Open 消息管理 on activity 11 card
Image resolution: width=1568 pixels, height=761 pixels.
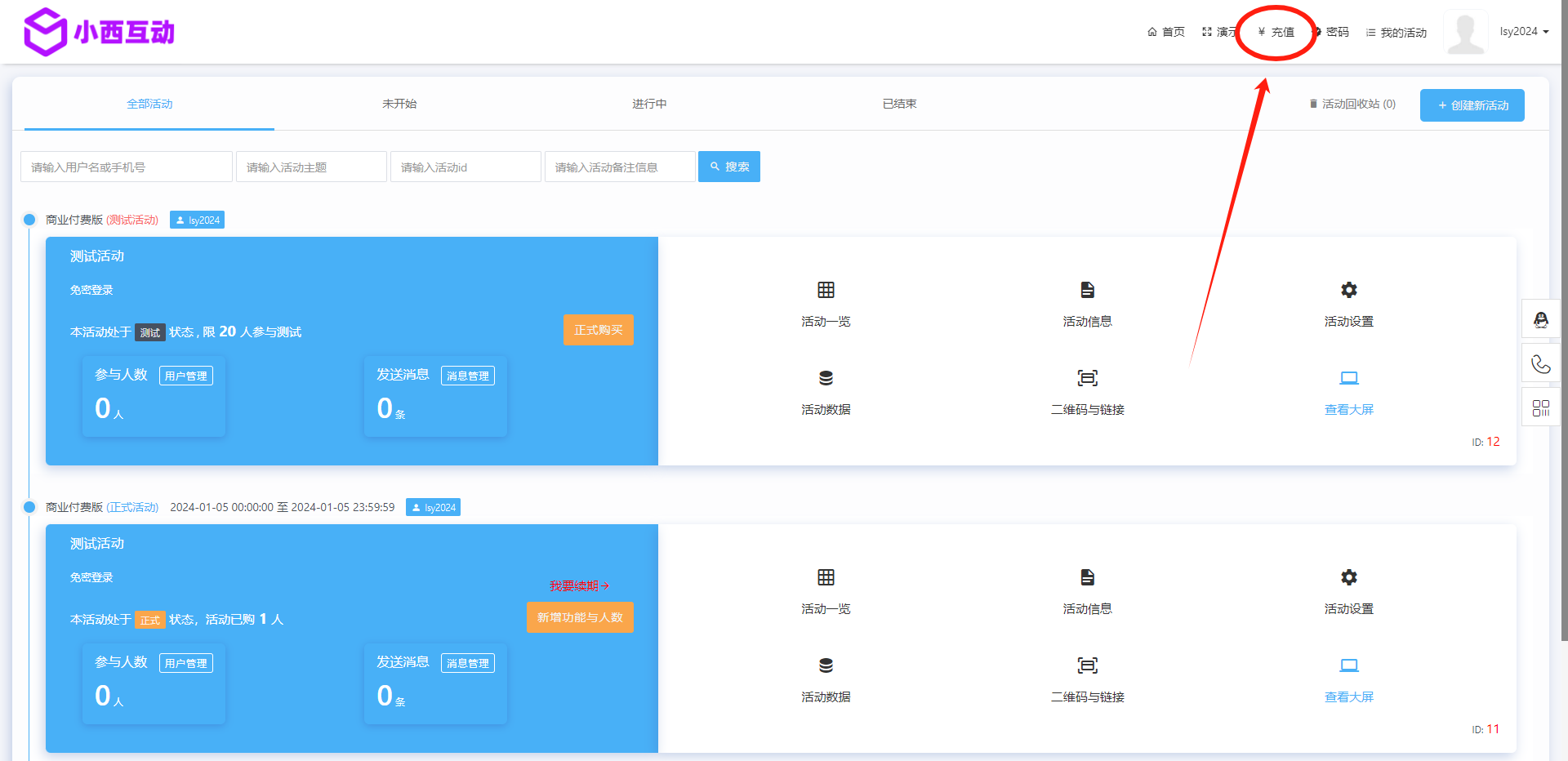click(468, 663)
